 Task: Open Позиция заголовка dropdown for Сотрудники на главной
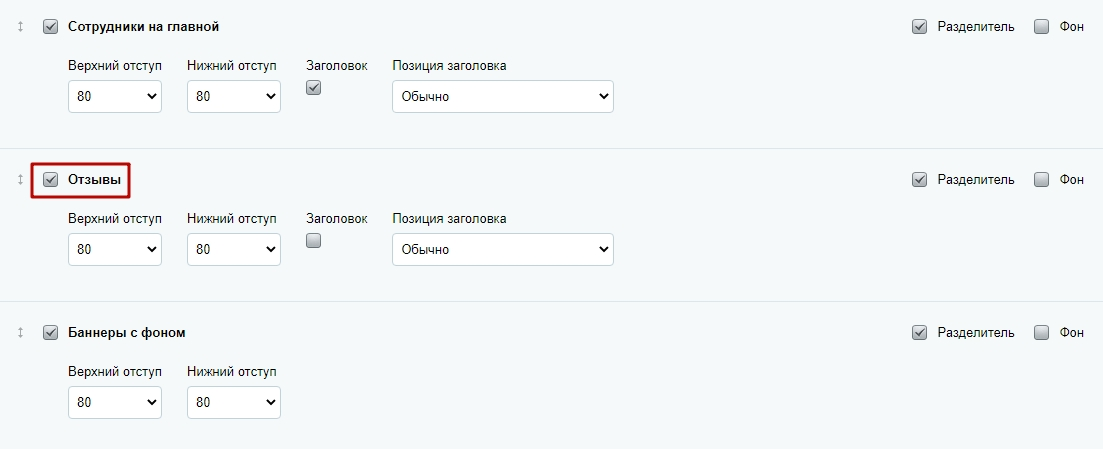point(502,97)
